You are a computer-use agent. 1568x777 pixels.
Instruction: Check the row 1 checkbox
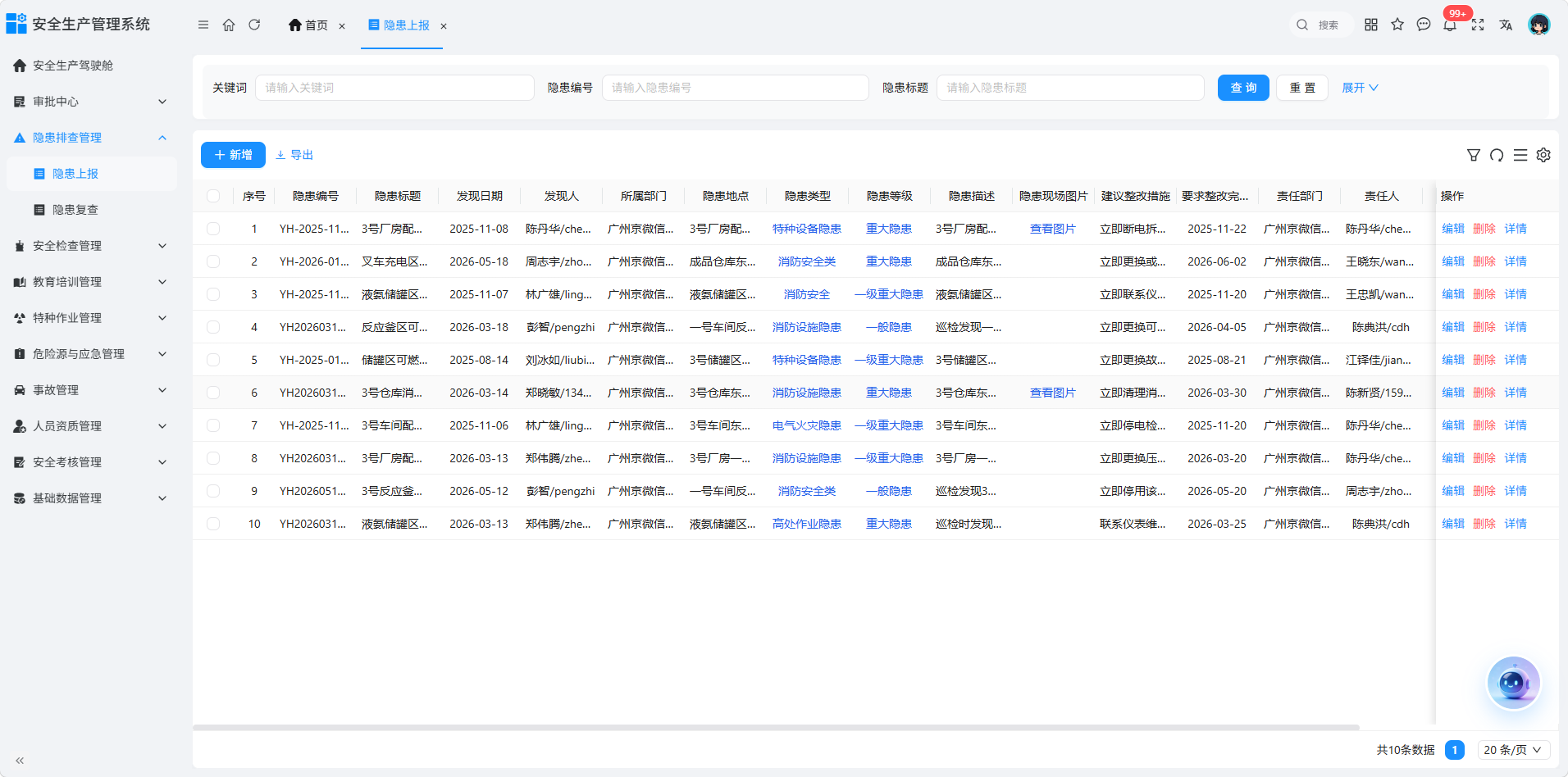pyautogui.click(x=213, y=229)
